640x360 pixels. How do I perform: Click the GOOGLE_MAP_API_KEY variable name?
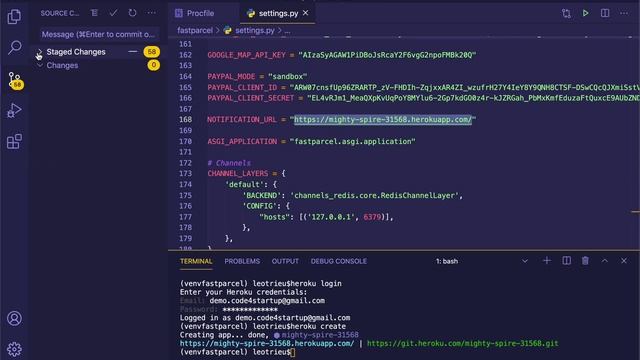[x=247, y=55]
